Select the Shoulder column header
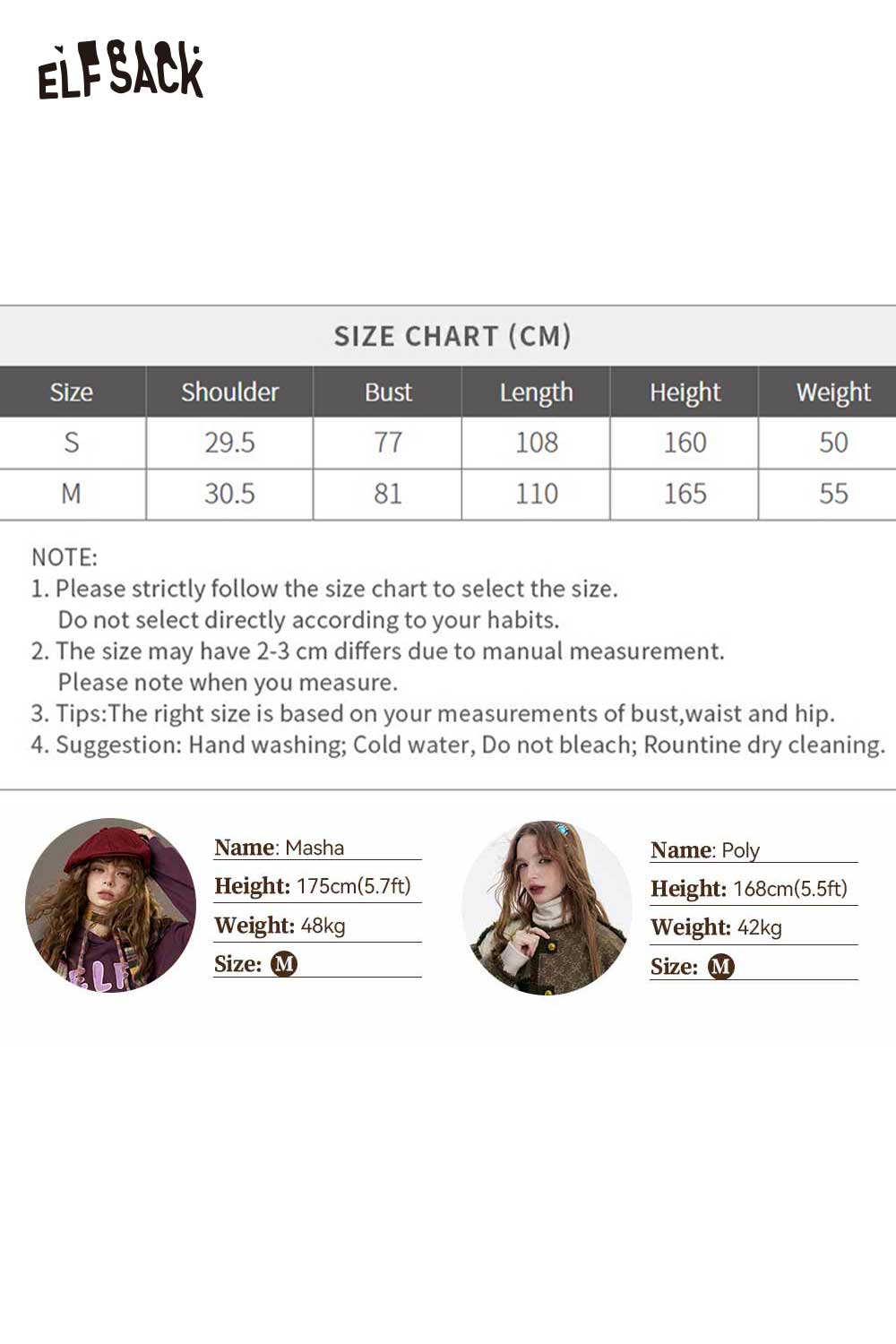 point(229,392)
